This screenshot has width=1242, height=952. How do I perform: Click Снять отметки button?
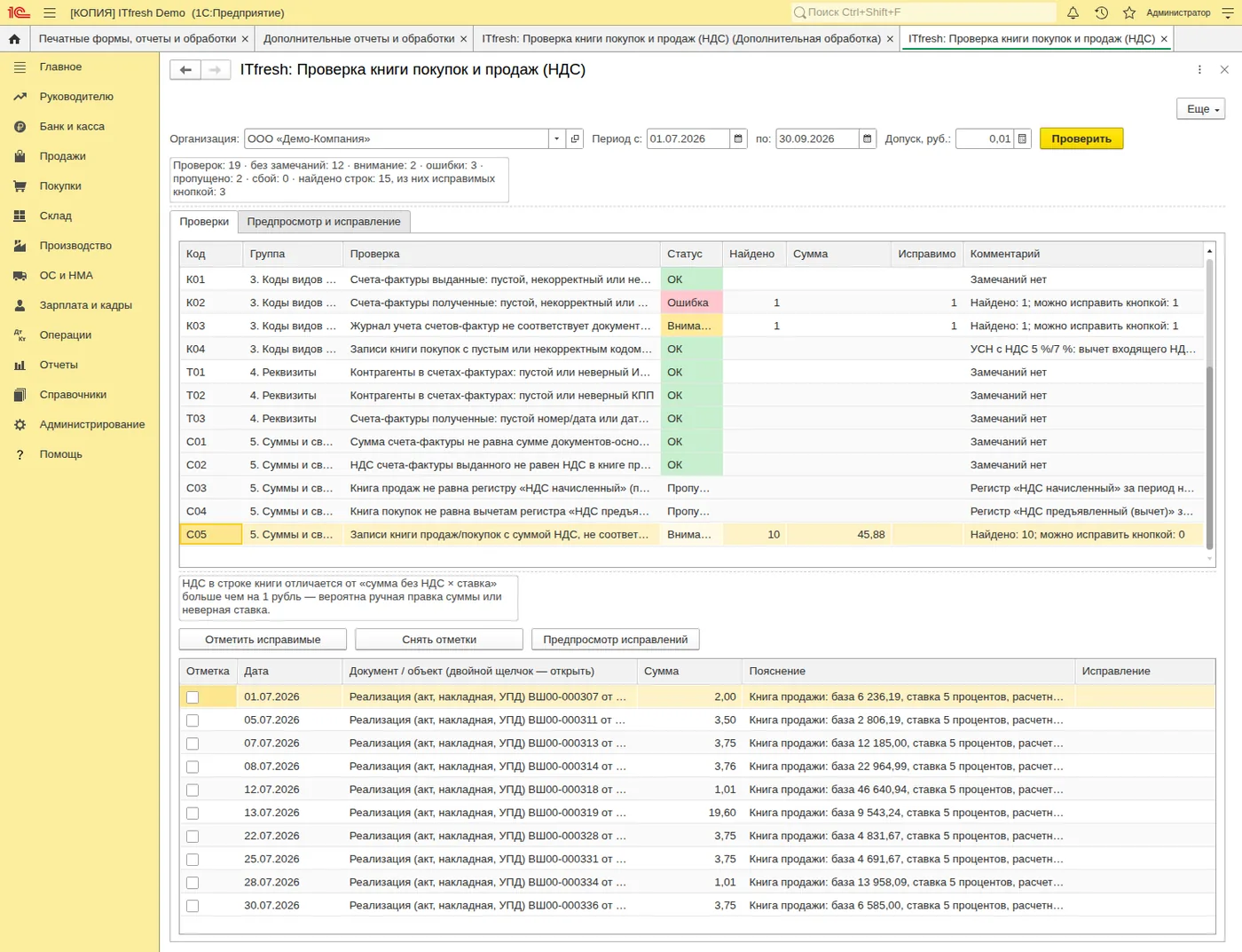pyautogui.click(x=439, y=640)
